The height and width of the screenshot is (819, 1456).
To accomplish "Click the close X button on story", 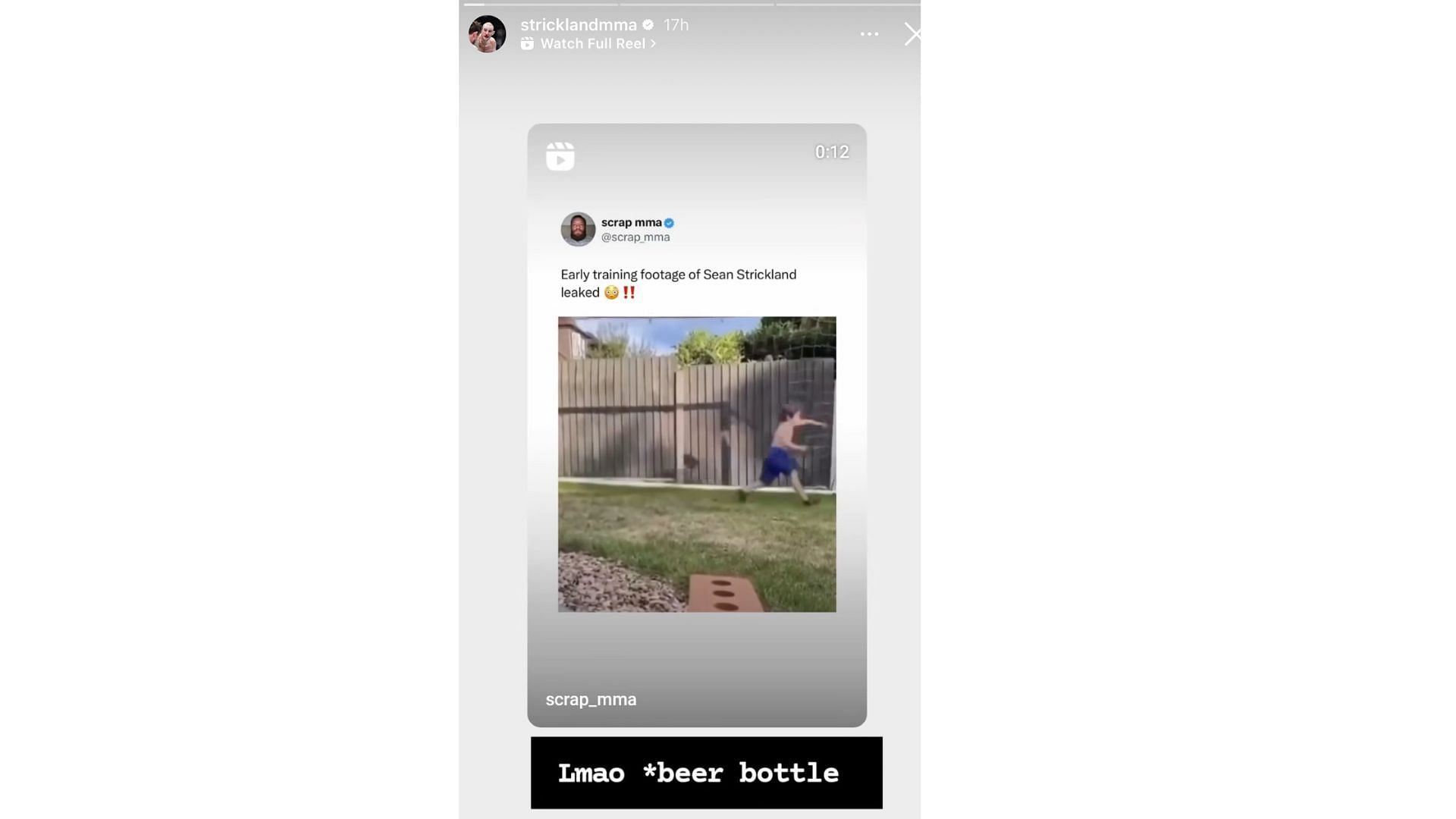I will click(912, 33).
